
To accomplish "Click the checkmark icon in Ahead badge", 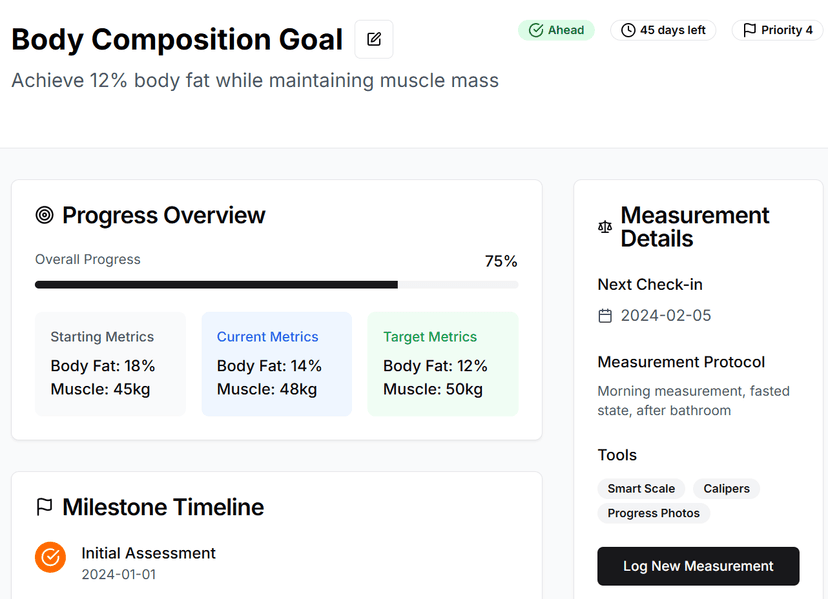I will pos(535,30).
